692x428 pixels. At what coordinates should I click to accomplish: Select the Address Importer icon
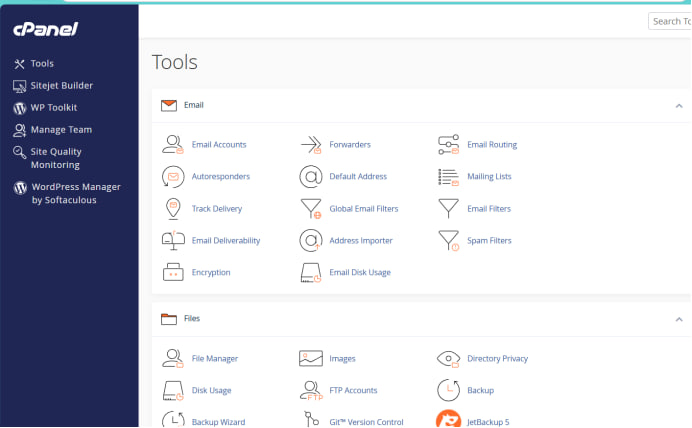311,240
